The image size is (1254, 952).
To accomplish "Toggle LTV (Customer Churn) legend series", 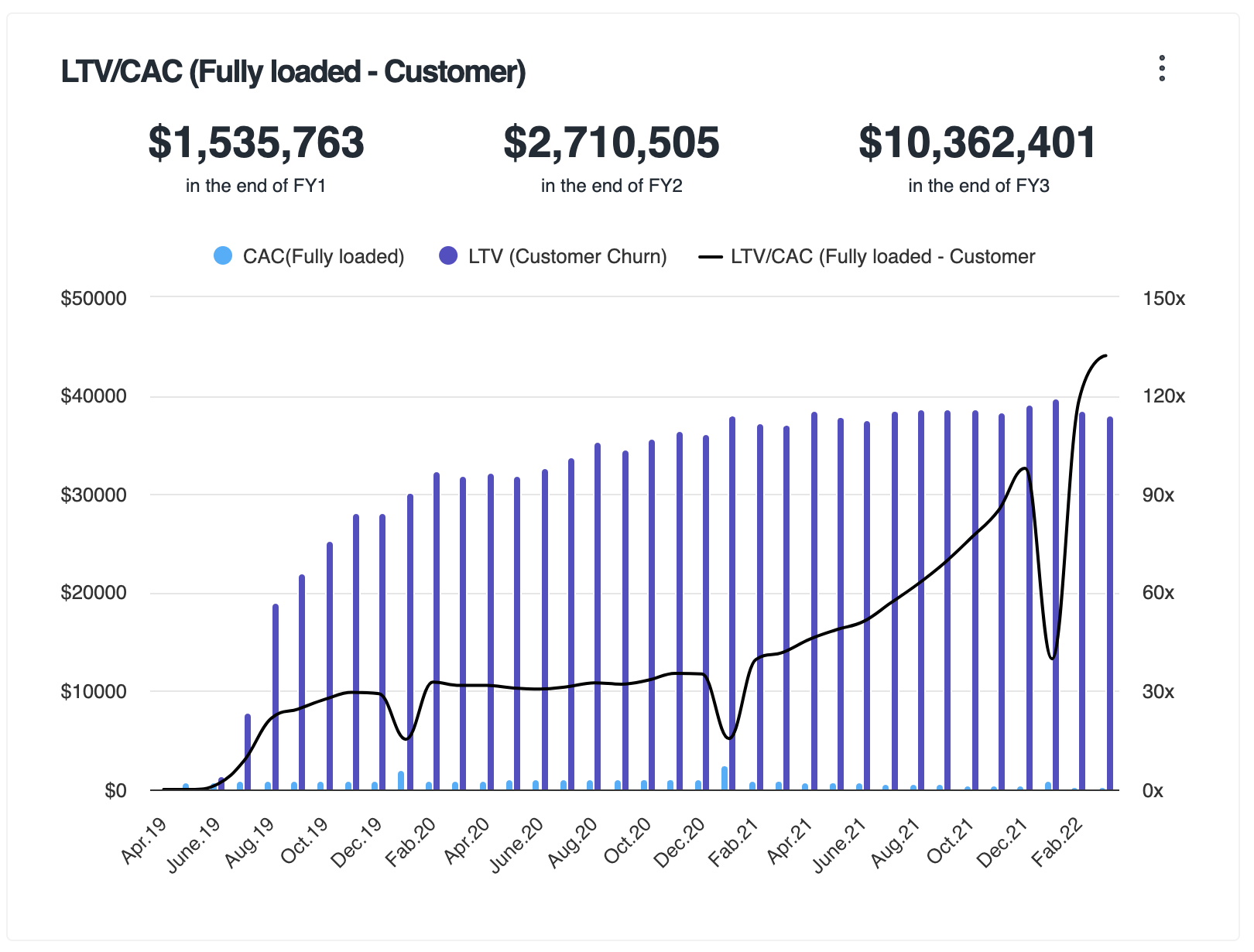I will [x=567, y=256].
